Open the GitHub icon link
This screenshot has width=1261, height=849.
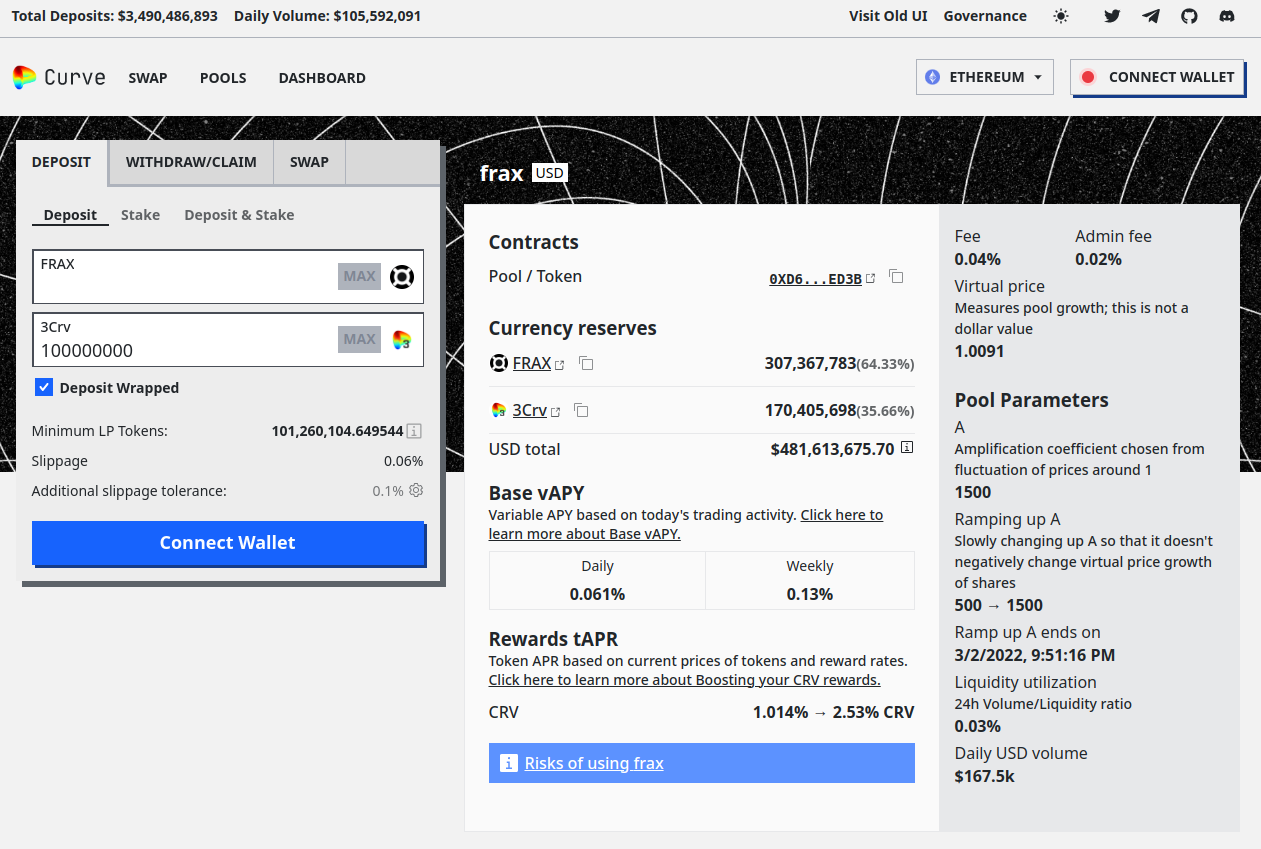(x=1189, y=16)
